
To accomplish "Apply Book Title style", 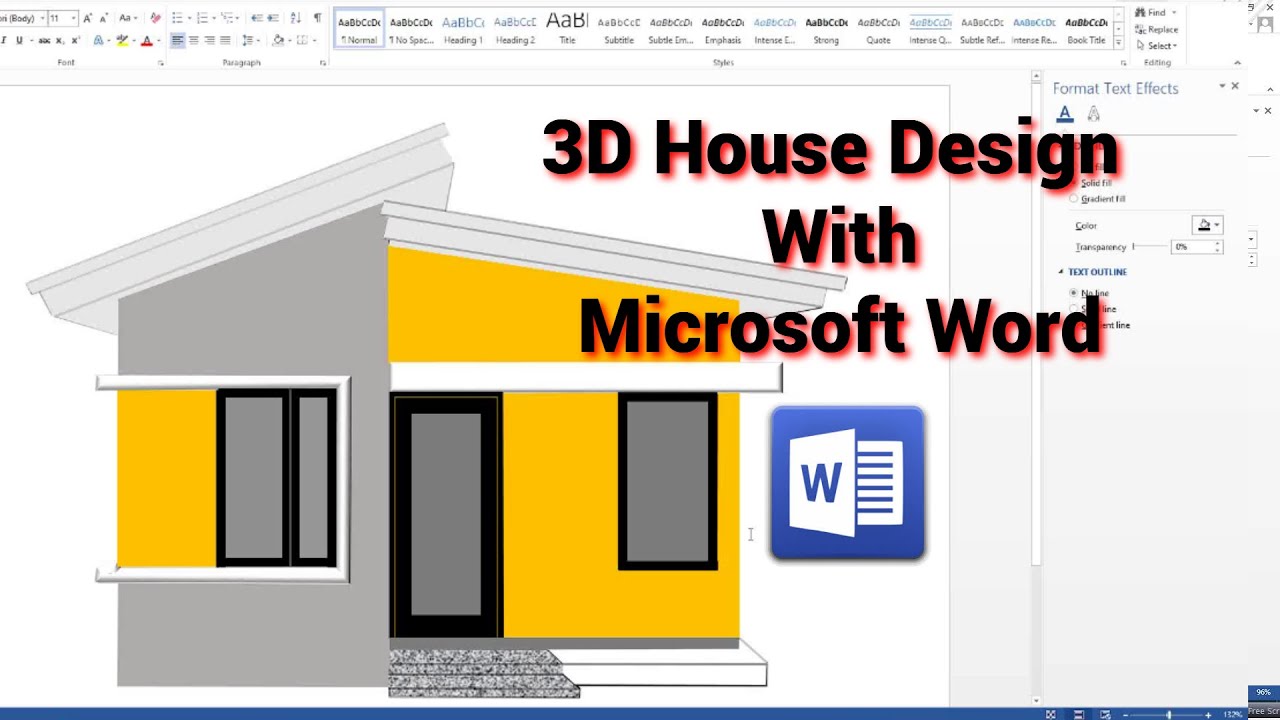I will click(x=1086, y=29).
